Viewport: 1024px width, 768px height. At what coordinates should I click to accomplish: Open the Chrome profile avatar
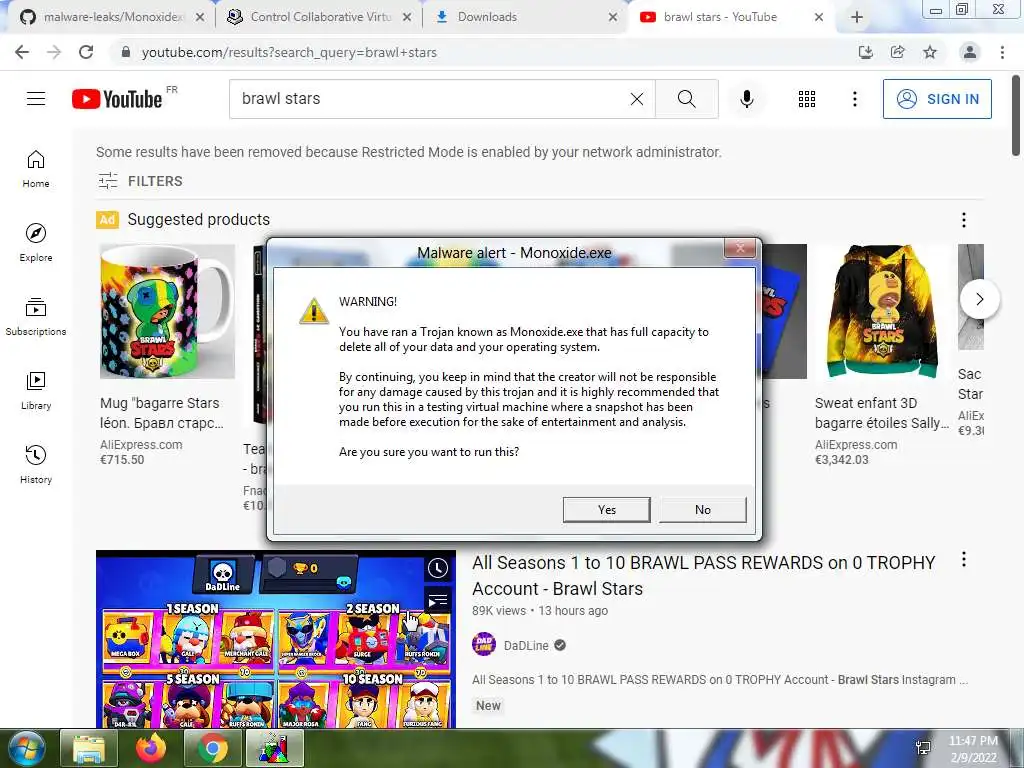tap(970, 52)
